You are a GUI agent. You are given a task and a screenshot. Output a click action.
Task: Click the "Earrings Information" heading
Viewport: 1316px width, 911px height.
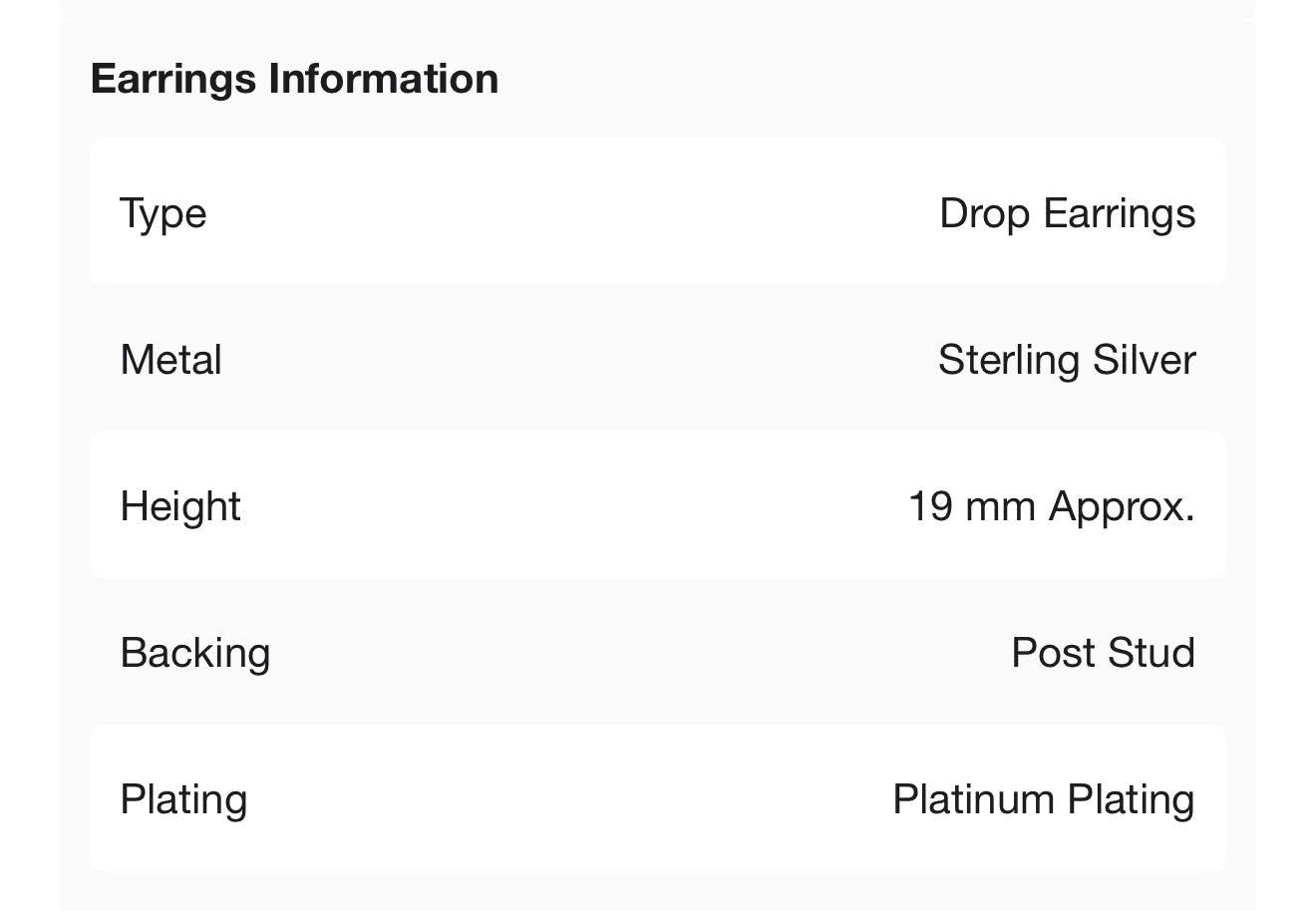pyautogui.click(x=294, y=79)
